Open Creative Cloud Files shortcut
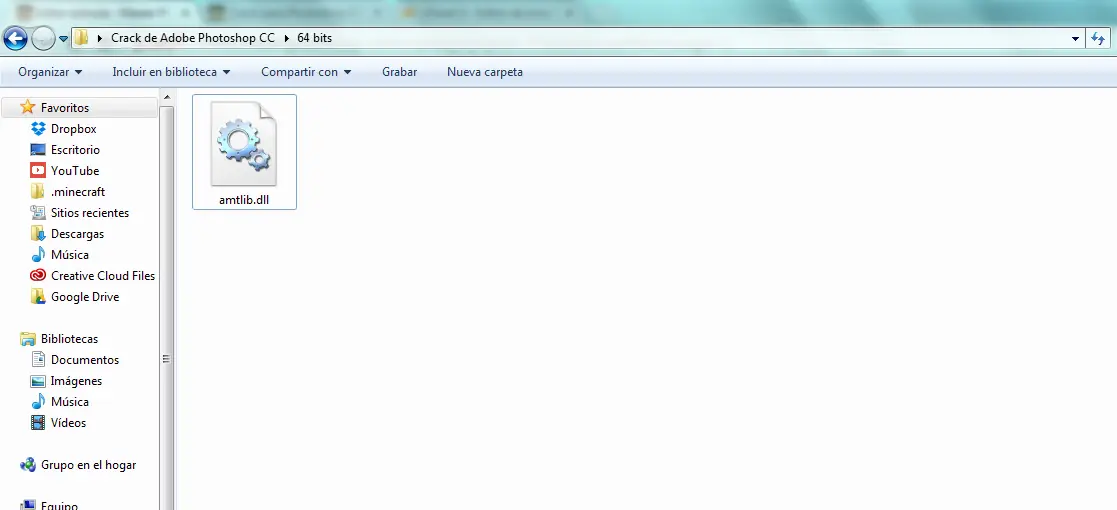 click(103, 276)
